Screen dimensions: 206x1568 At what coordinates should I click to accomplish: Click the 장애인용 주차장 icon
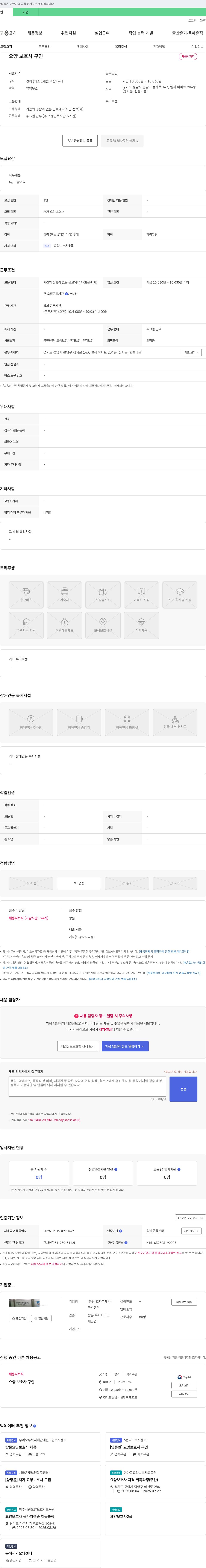pyautogui.click(x=31, y=723)
